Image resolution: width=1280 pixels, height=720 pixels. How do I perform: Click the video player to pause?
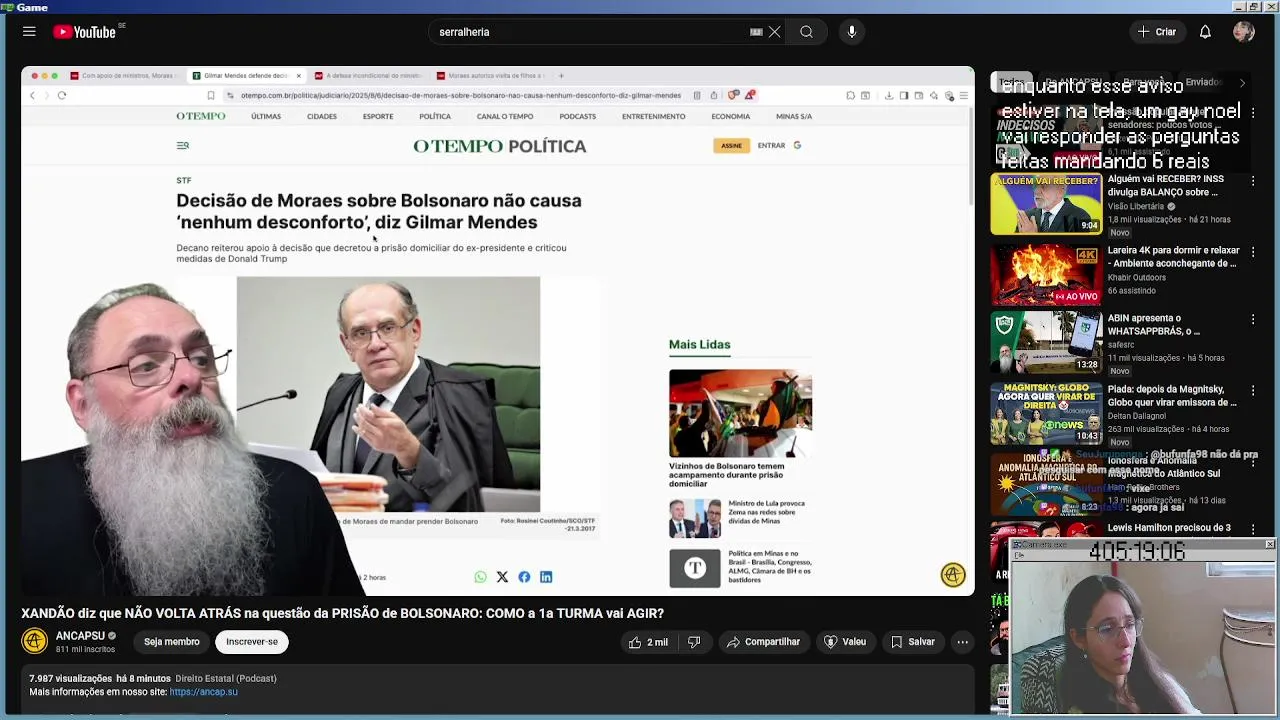pyautogui.click(x=498, y=331)
